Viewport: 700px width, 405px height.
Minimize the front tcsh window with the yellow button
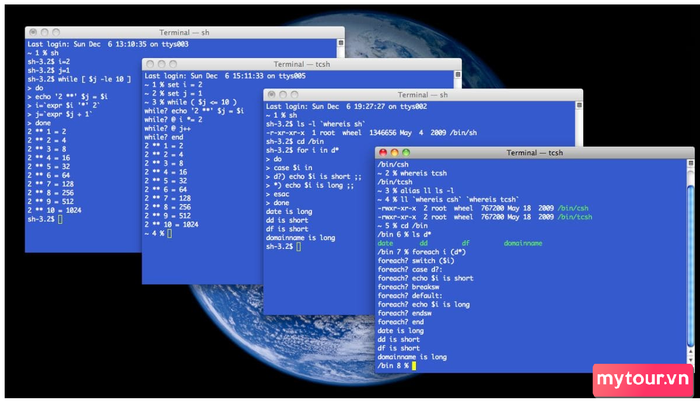(x=395, y=152)
